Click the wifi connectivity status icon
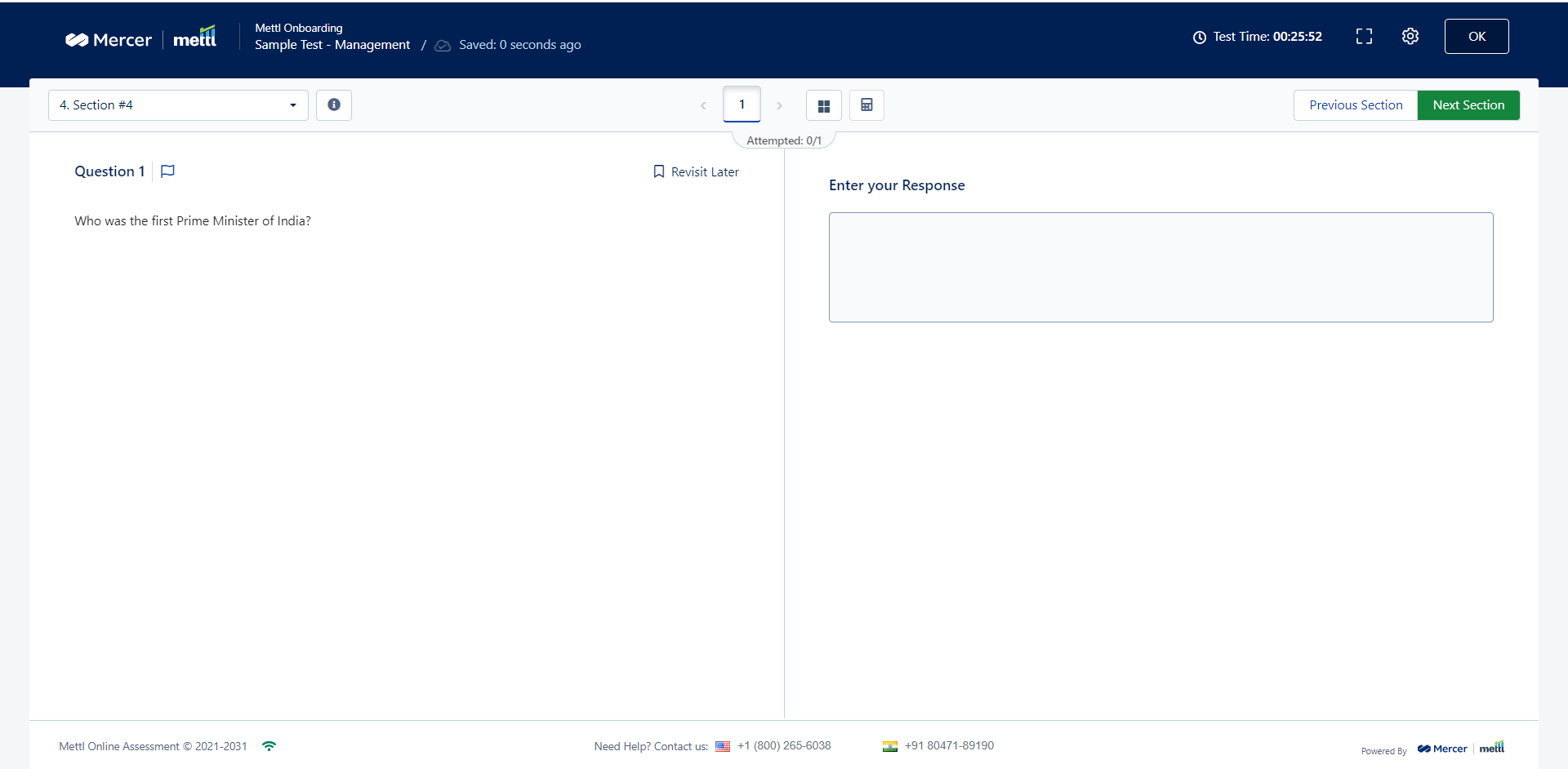This screenshot has height=769, width=1568. click(x=269, y=746)
